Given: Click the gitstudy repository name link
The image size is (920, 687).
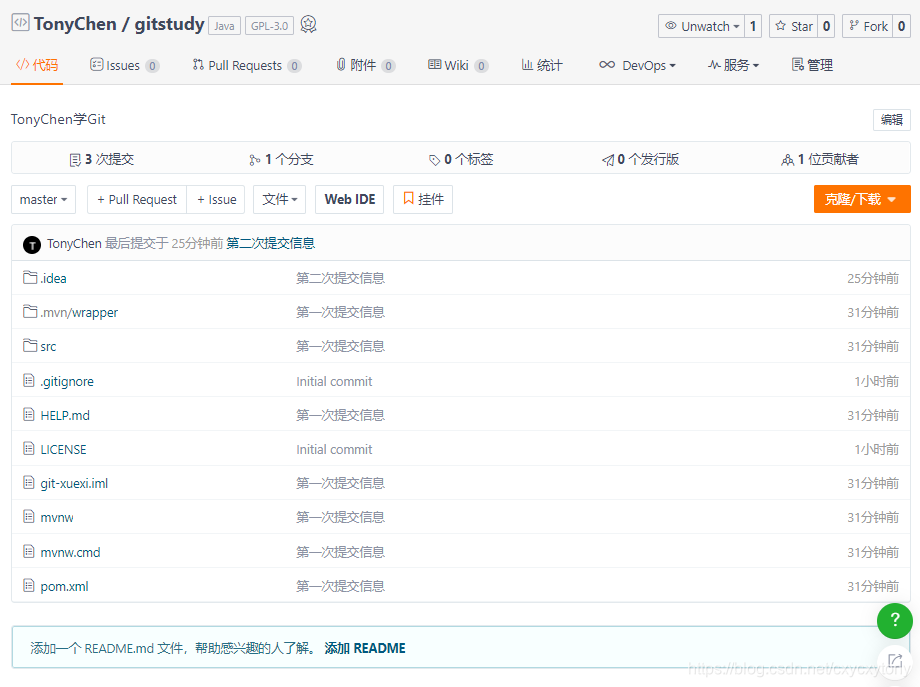Looking at the screenshot, I should coord(170,24).
